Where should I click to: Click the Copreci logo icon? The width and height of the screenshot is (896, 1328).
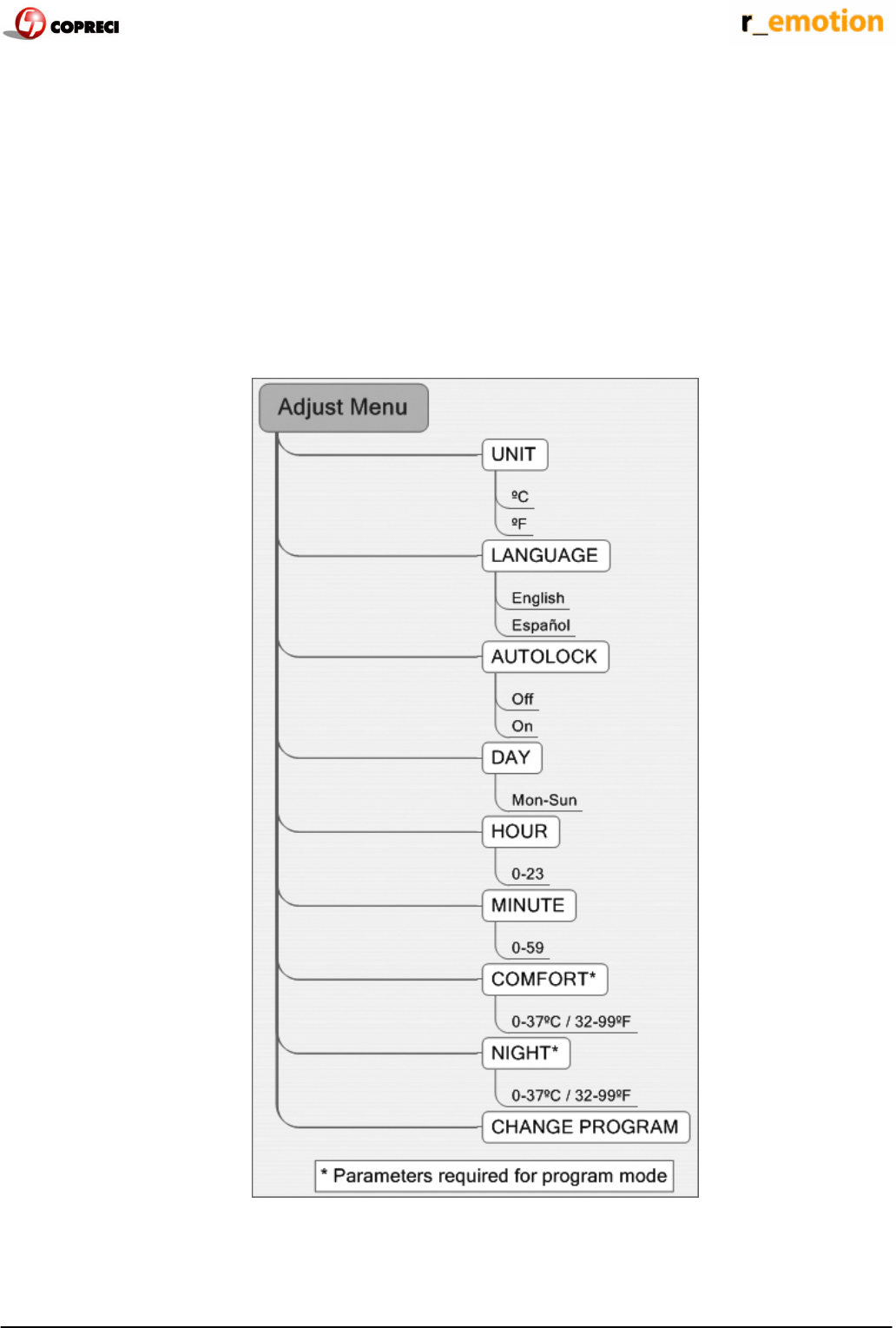tap(31, 23)
